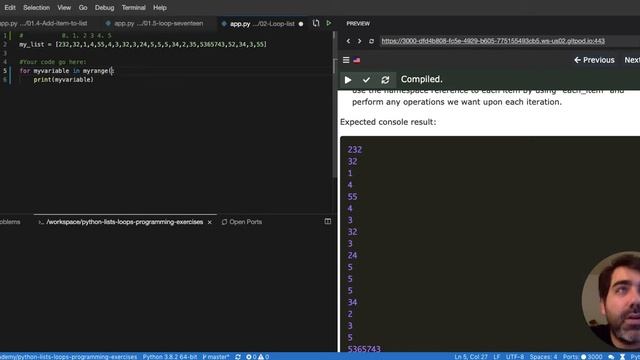Open the View menu
Screen dimensions: 640x360
[x=64, y=8]
